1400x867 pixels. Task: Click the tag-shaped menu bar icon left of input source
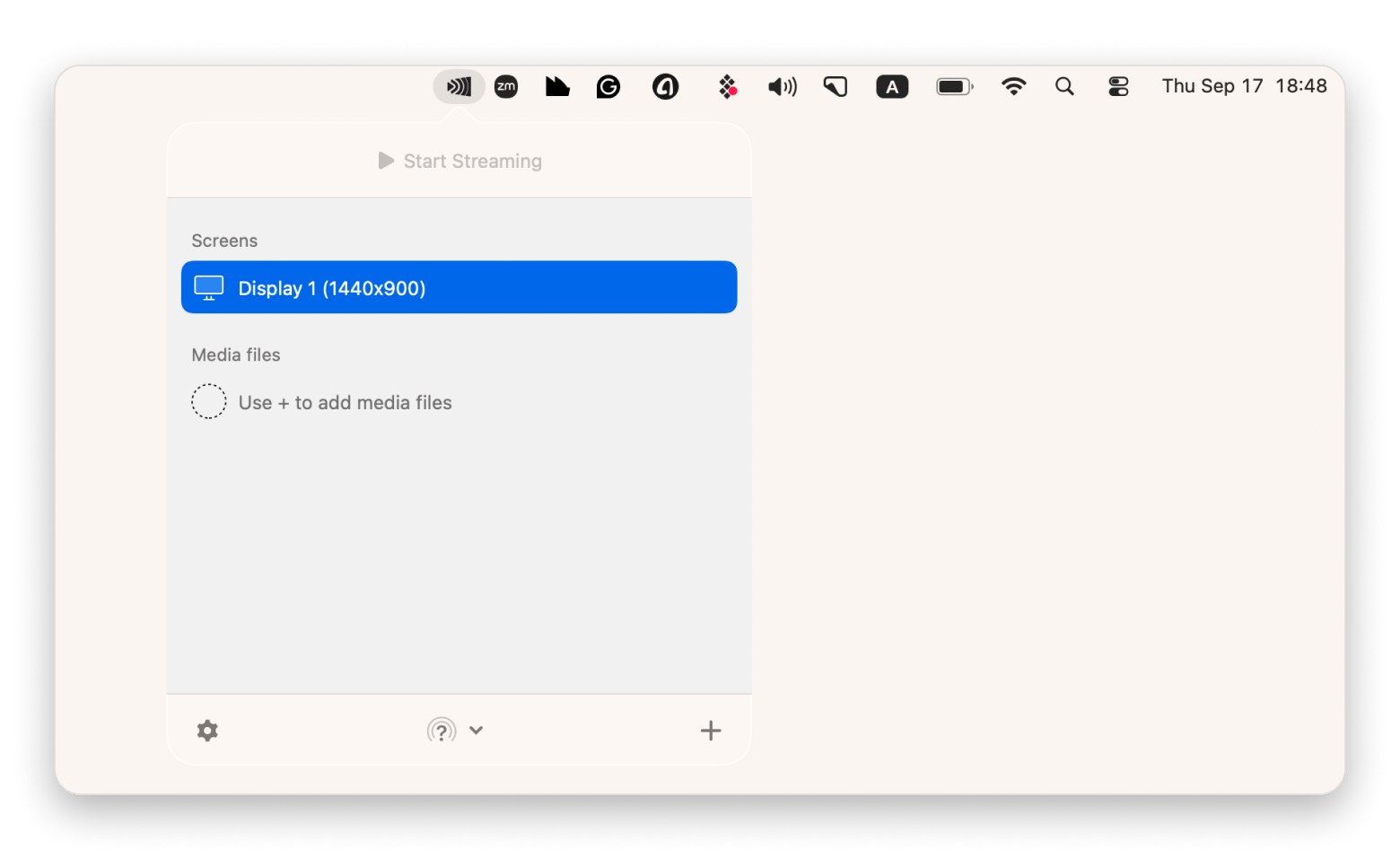point(836,86)
